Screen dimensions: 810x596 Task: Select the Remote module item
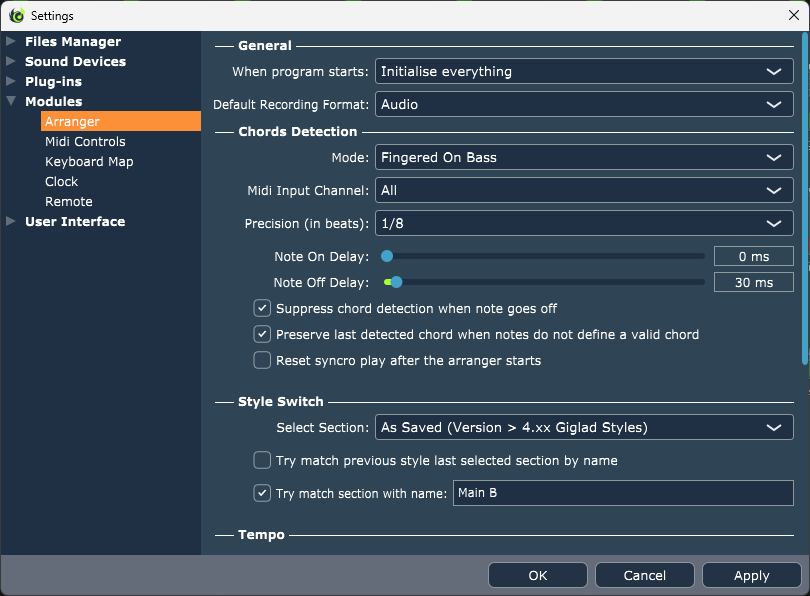pos(69,201)
